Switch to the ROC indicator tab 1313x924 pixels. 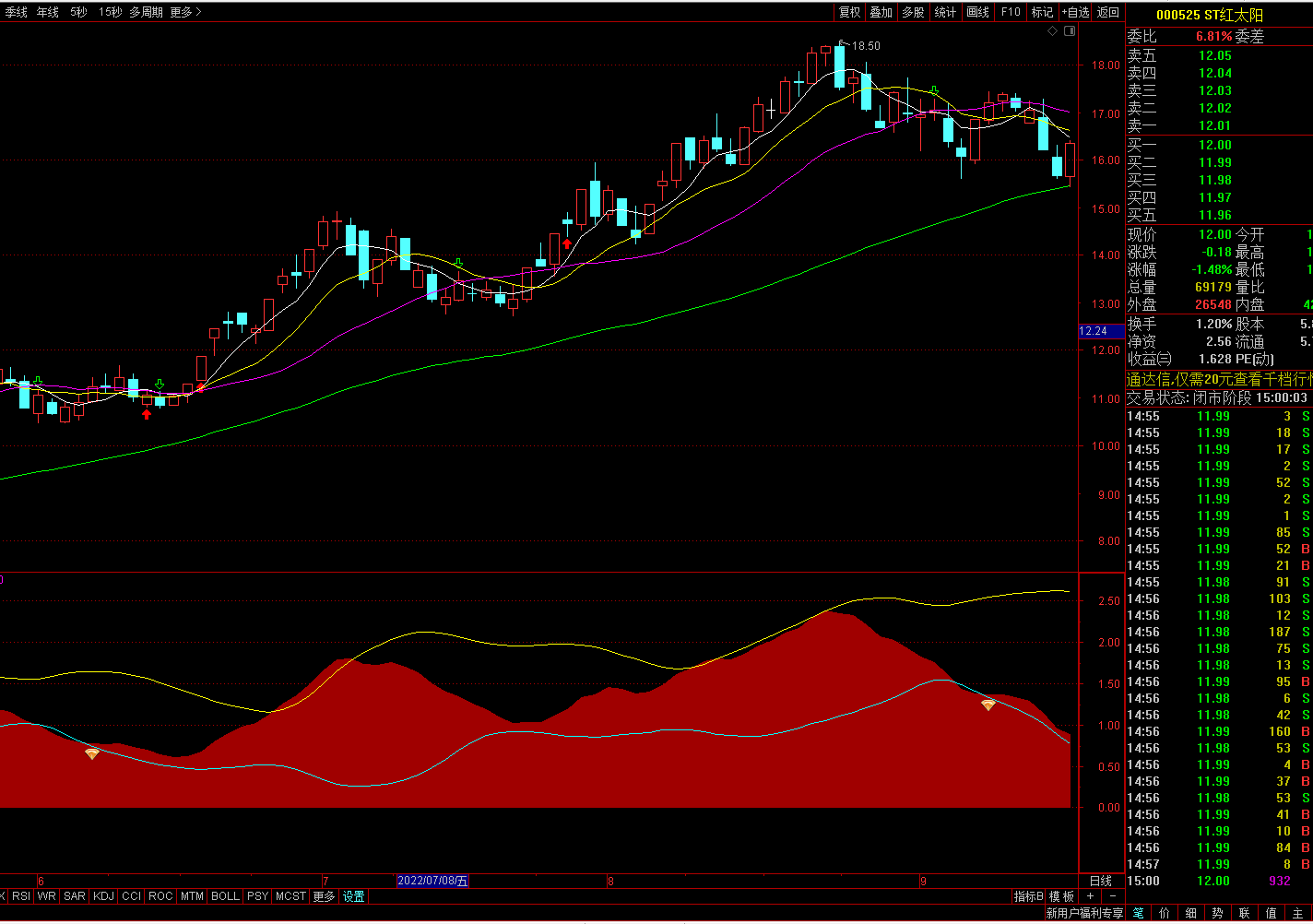point(160,896)
